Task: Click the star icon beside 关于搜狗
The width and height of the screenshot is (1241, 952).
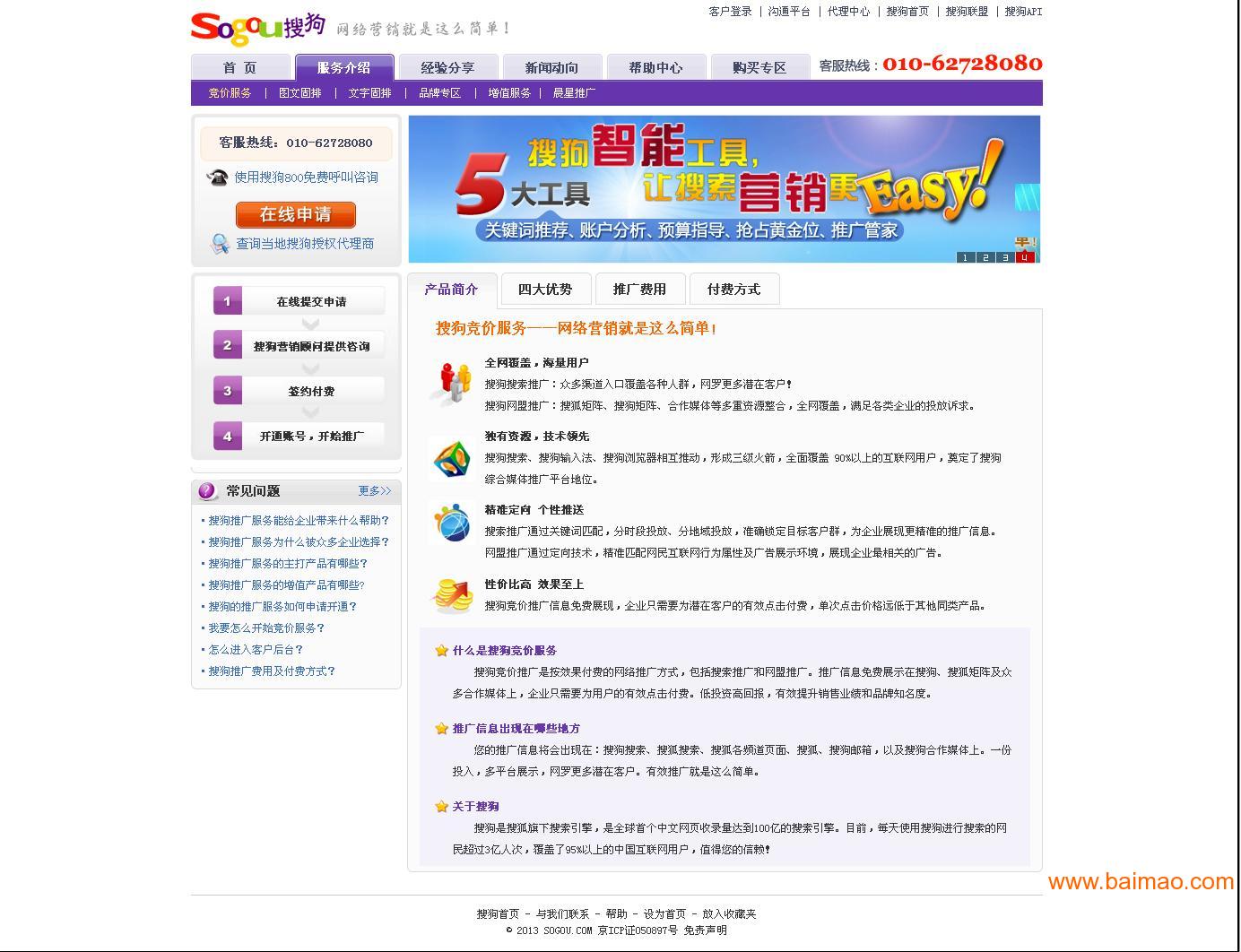Action: pos(441,807)
